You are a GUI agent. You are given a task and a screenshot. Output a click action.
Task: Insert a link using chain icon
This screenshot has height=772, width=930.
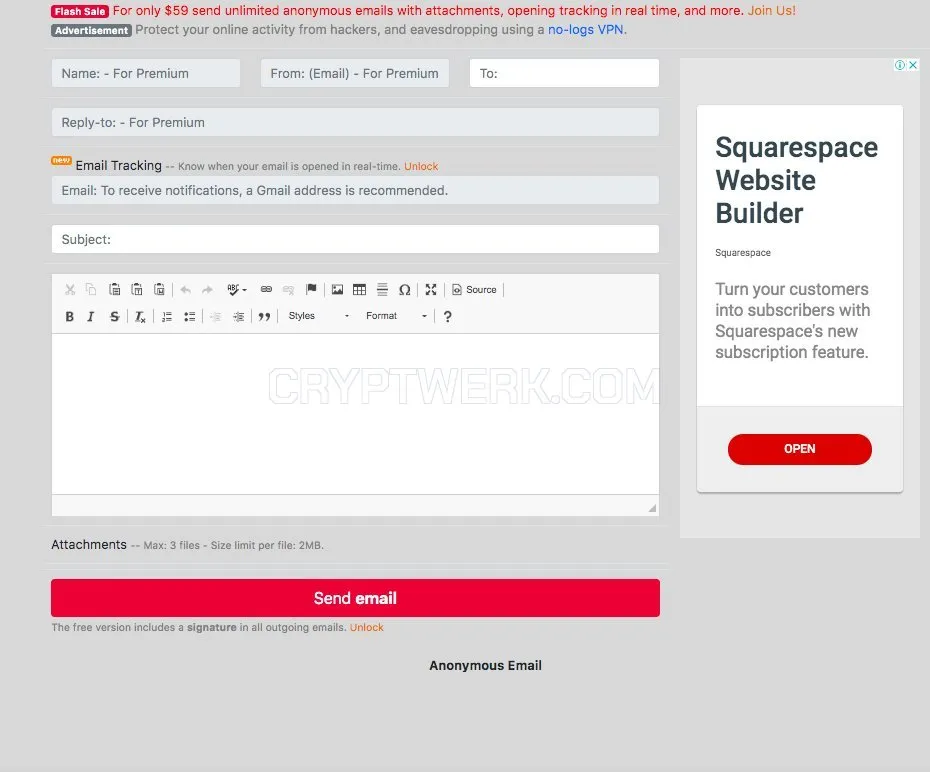pyautogui.click(x=266, y=289)
